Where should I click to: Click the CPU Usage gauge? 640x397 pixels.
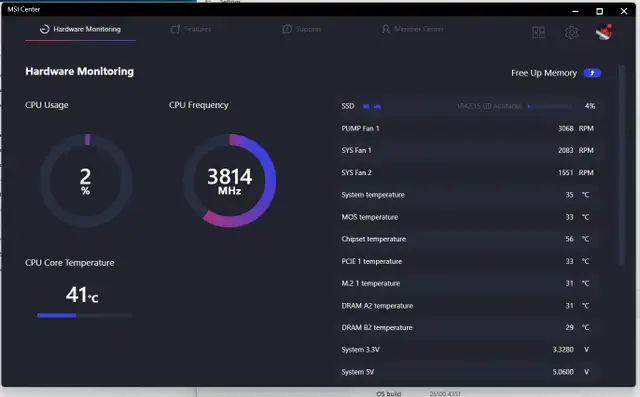click(86, 180)
